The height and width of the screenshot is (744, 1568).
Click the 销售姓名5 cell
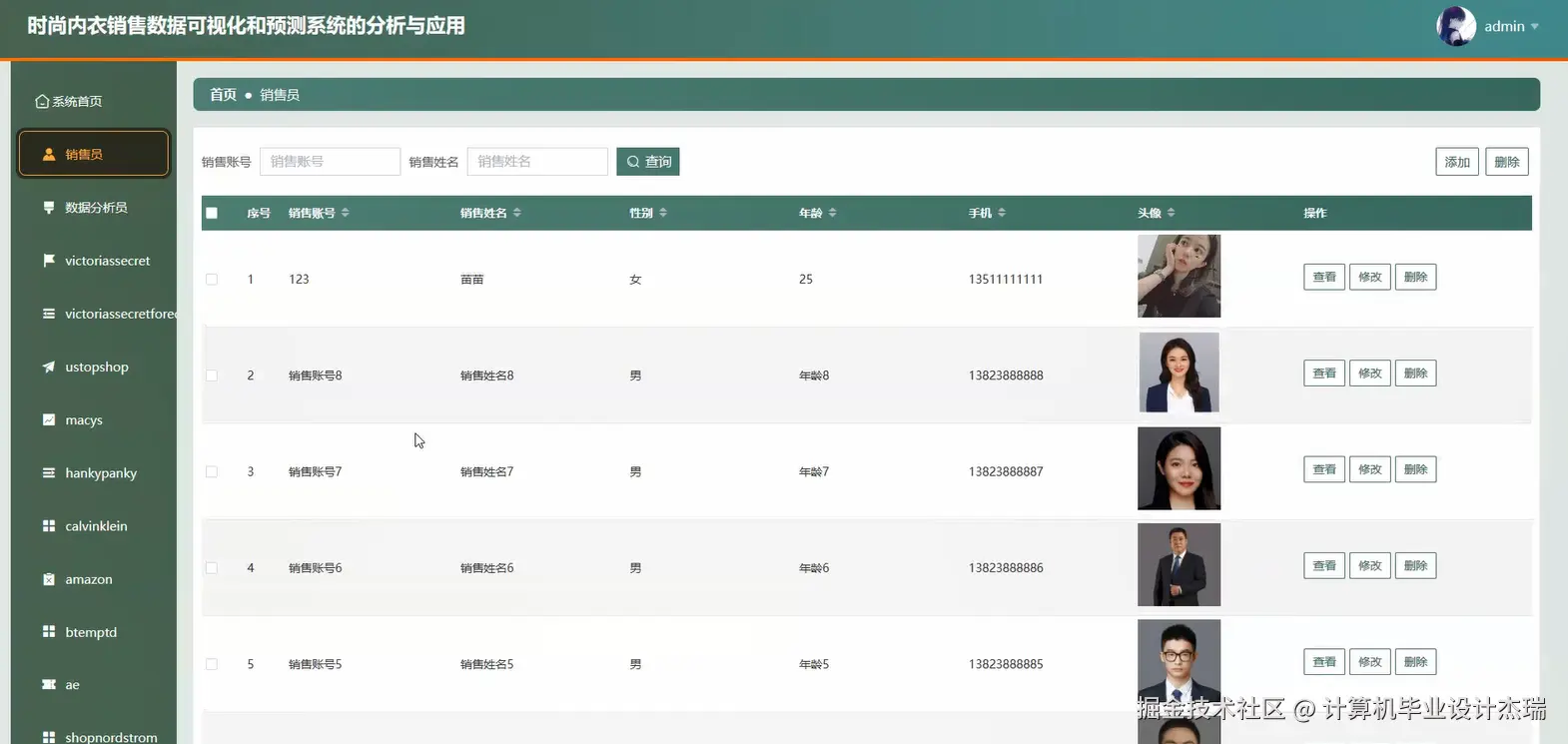486,664
